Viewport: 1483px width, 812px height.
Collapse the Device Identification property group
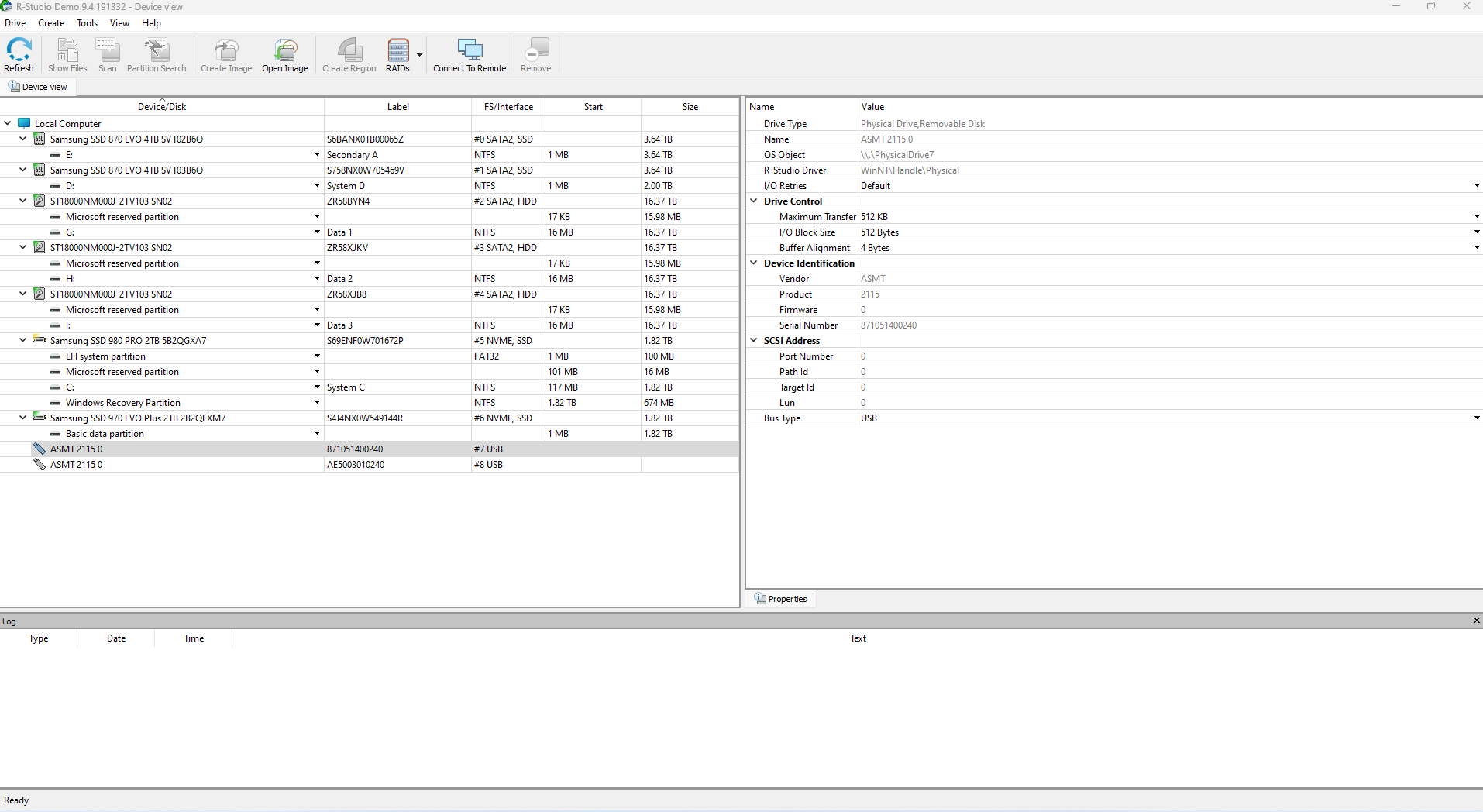754,263
